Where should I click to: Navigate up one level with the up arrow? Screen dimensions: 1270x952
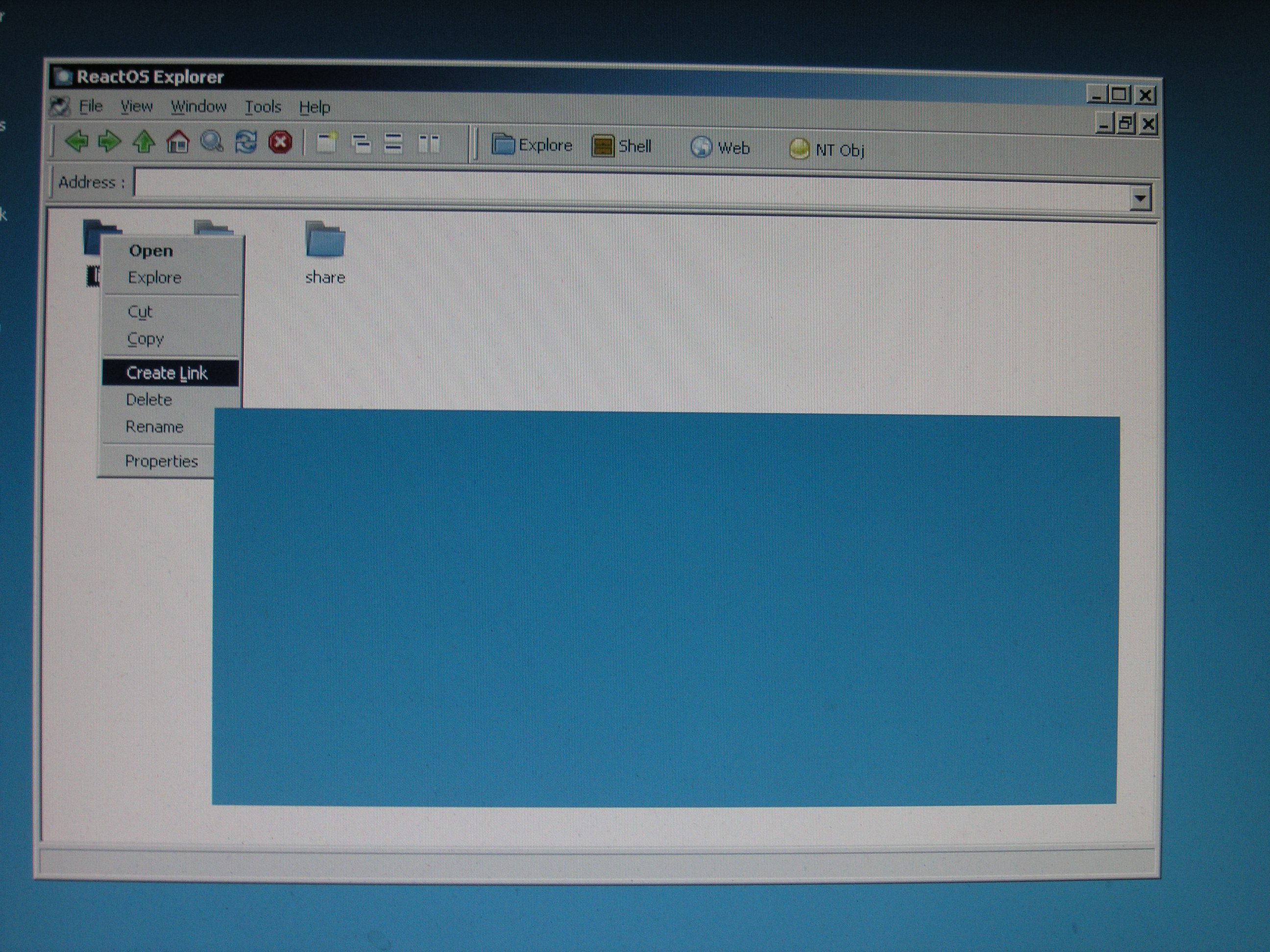(x=144, y=141)
